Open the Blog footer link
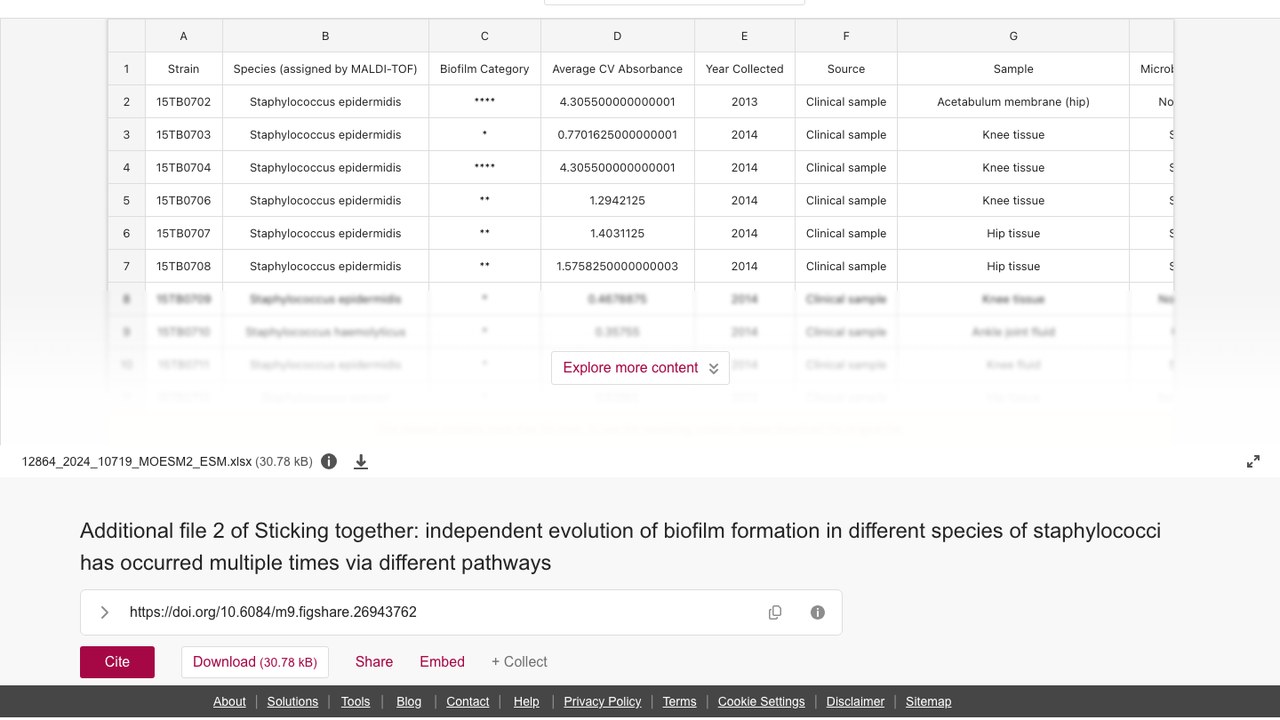 coord(409,701)
